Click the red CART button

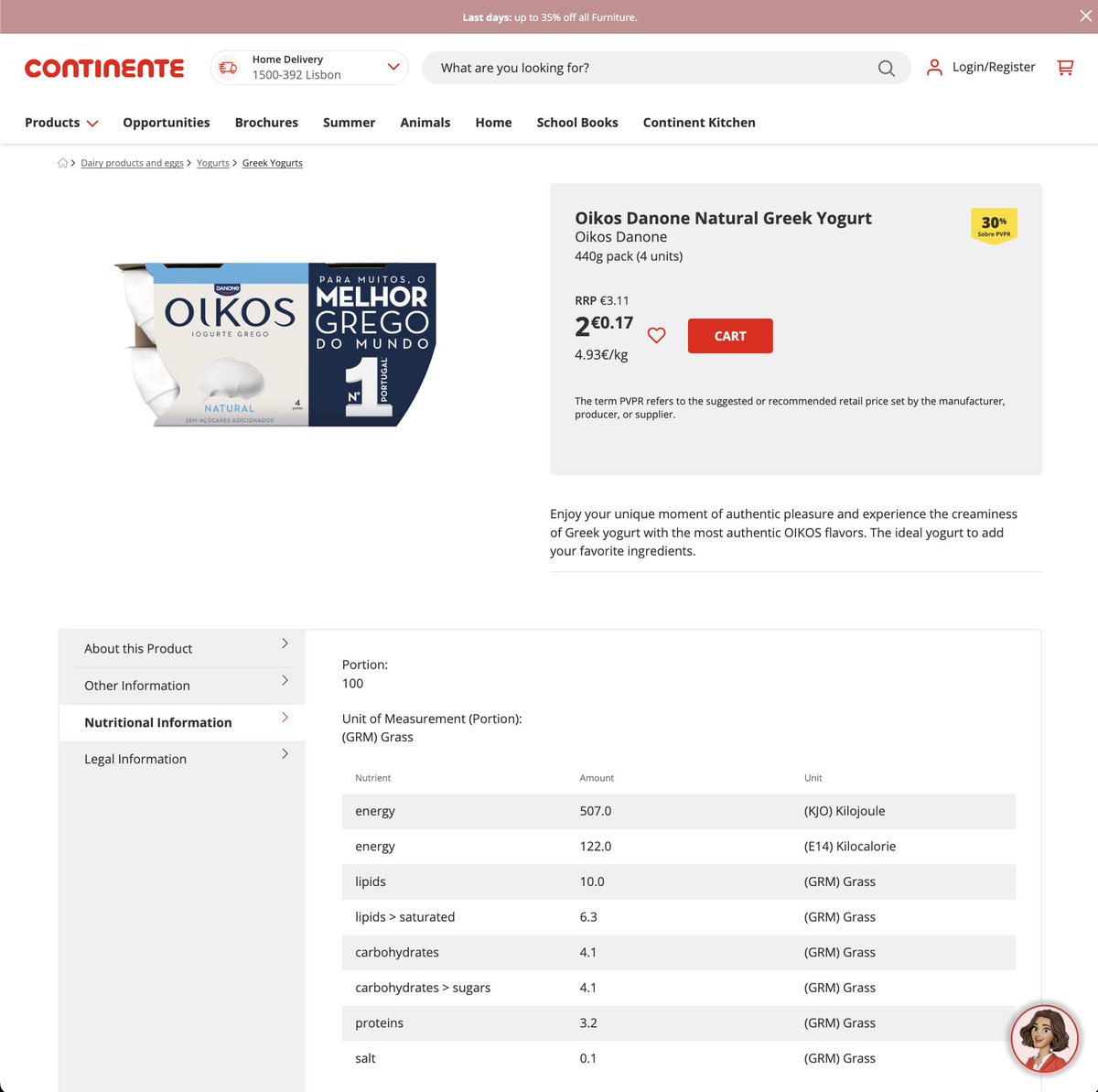(730, 336)
